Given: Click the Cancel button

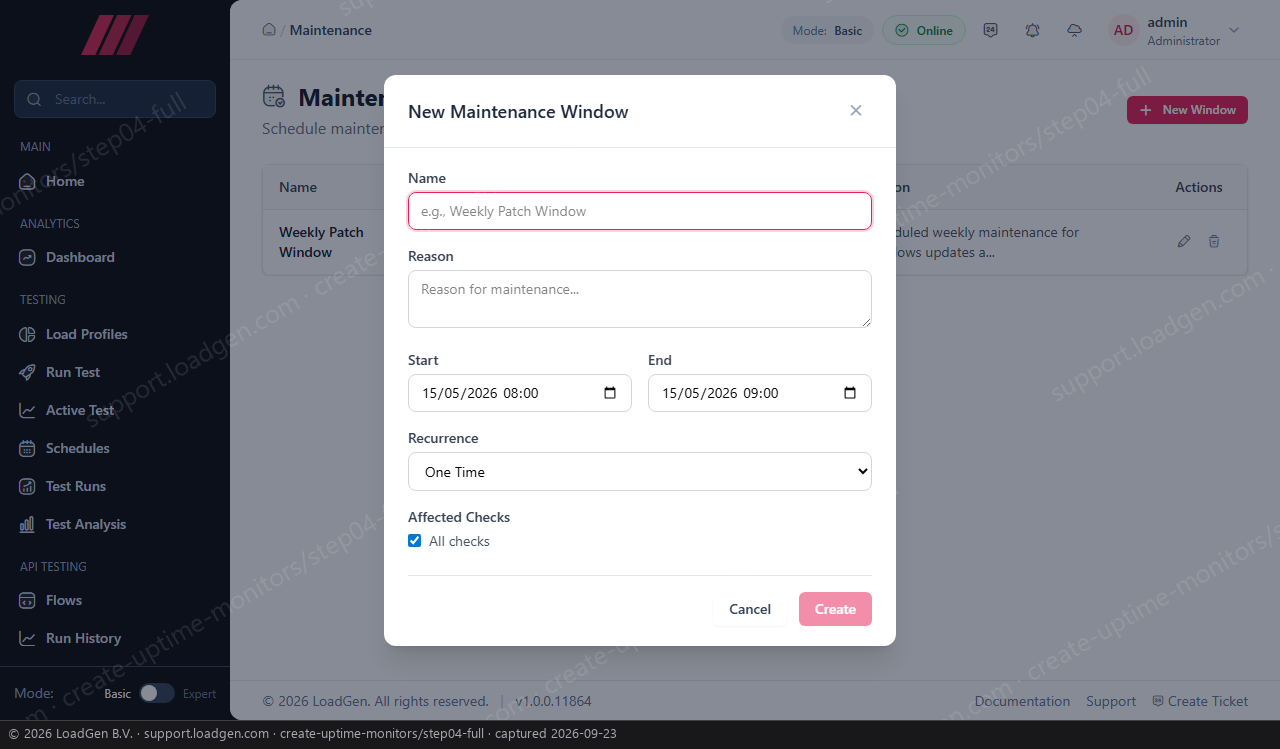Looking at the screenshot, I should click(x=750, y=609).
